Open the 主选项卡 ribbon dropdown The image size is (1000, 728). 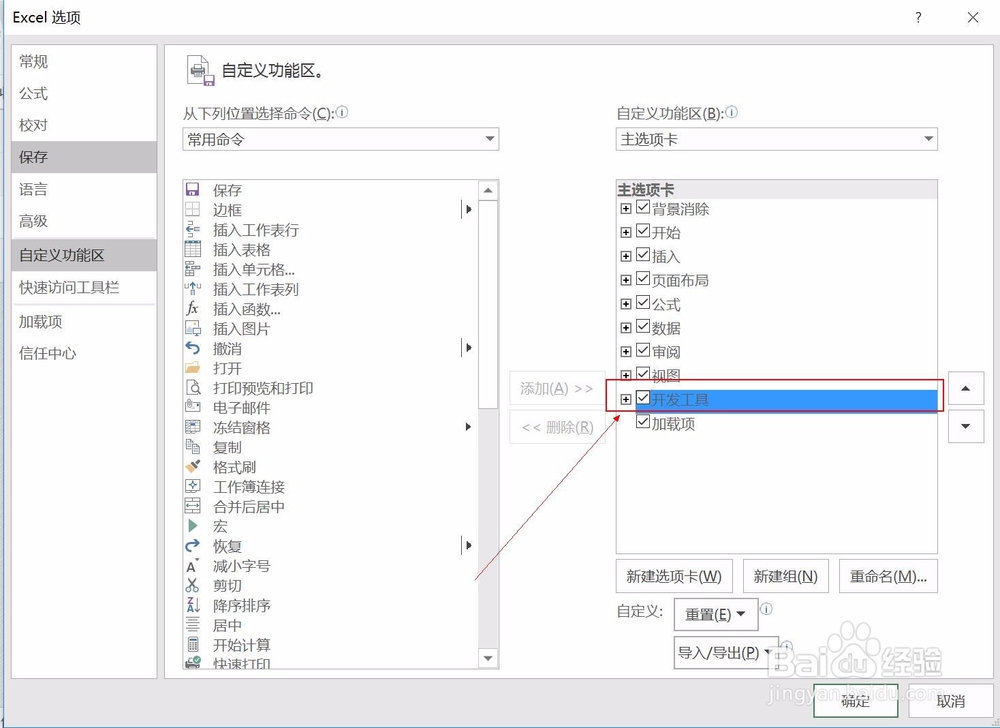pyautogui.click(x=776, y=139)
